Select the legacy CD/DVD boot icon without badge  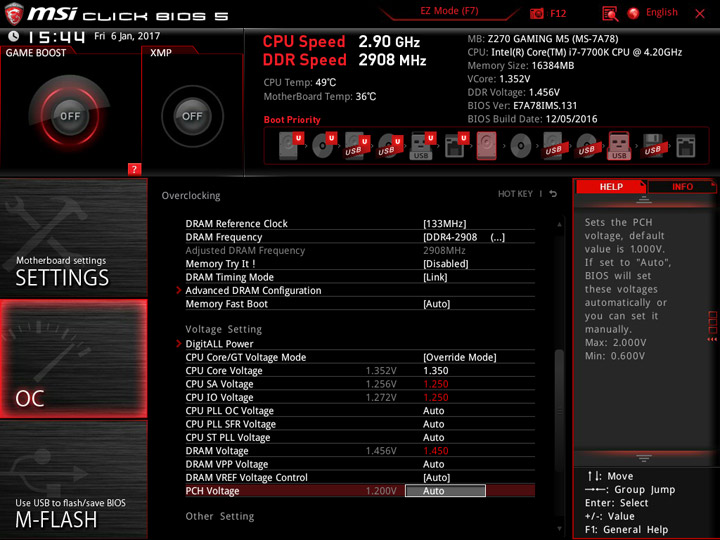[x=520, y=146]
